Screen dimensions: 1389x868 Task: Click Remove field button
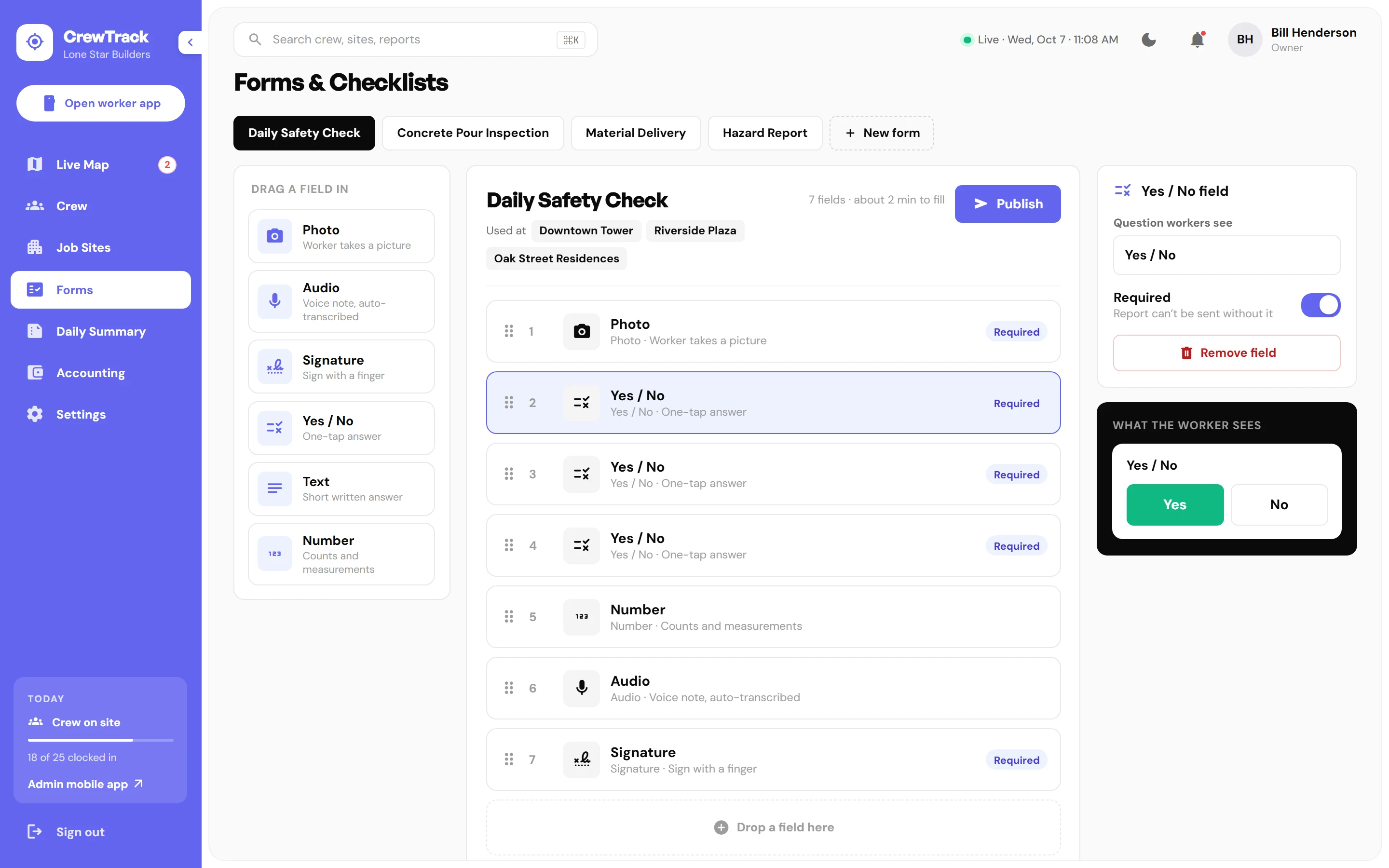[x=1226, y=353]
